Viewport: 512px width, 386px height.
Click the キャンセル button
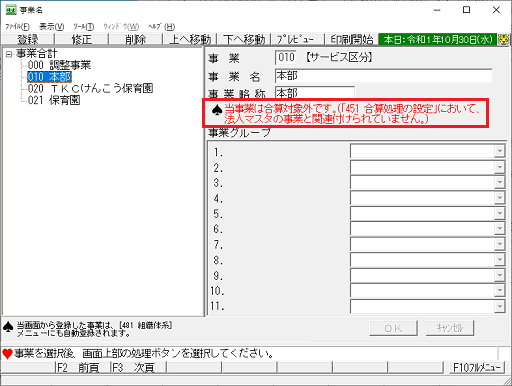tap(450, 328)
